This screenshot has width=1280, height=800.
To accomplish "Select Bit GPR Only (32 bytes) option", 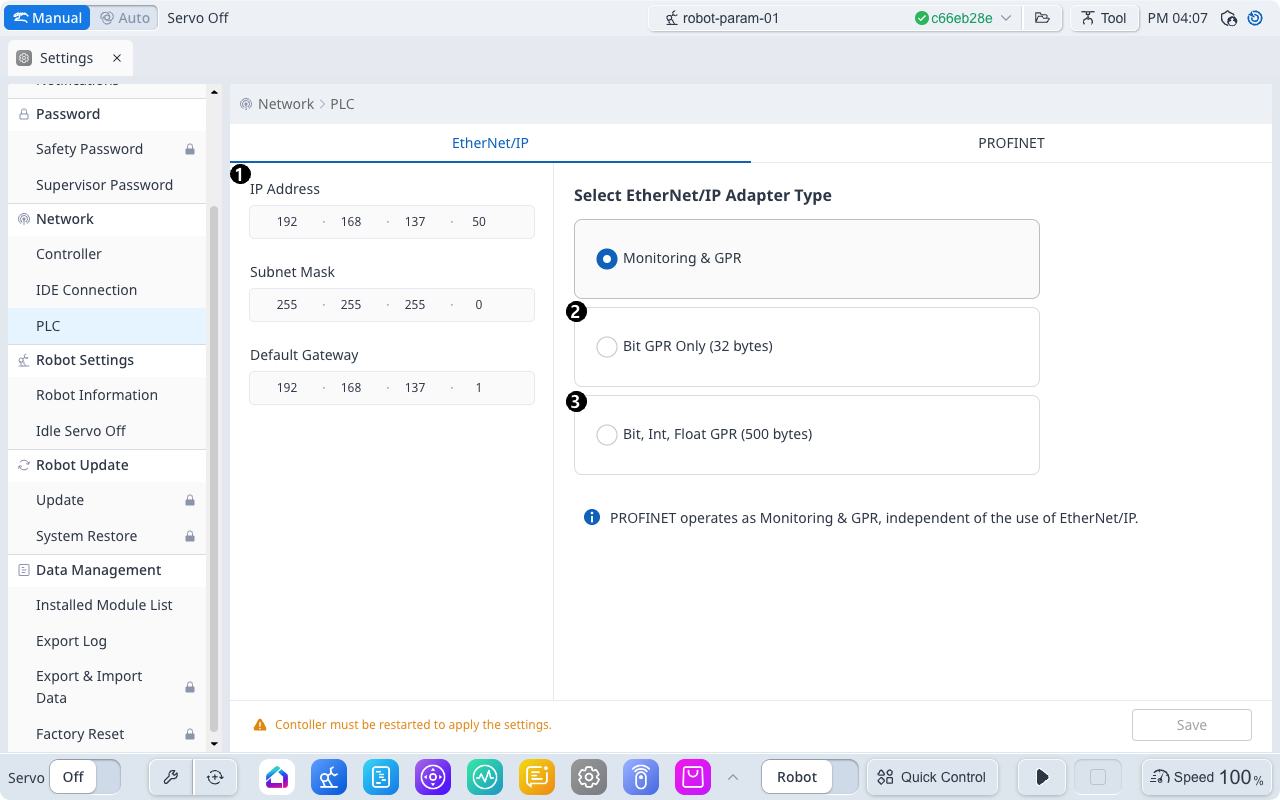I will [607, 347].
